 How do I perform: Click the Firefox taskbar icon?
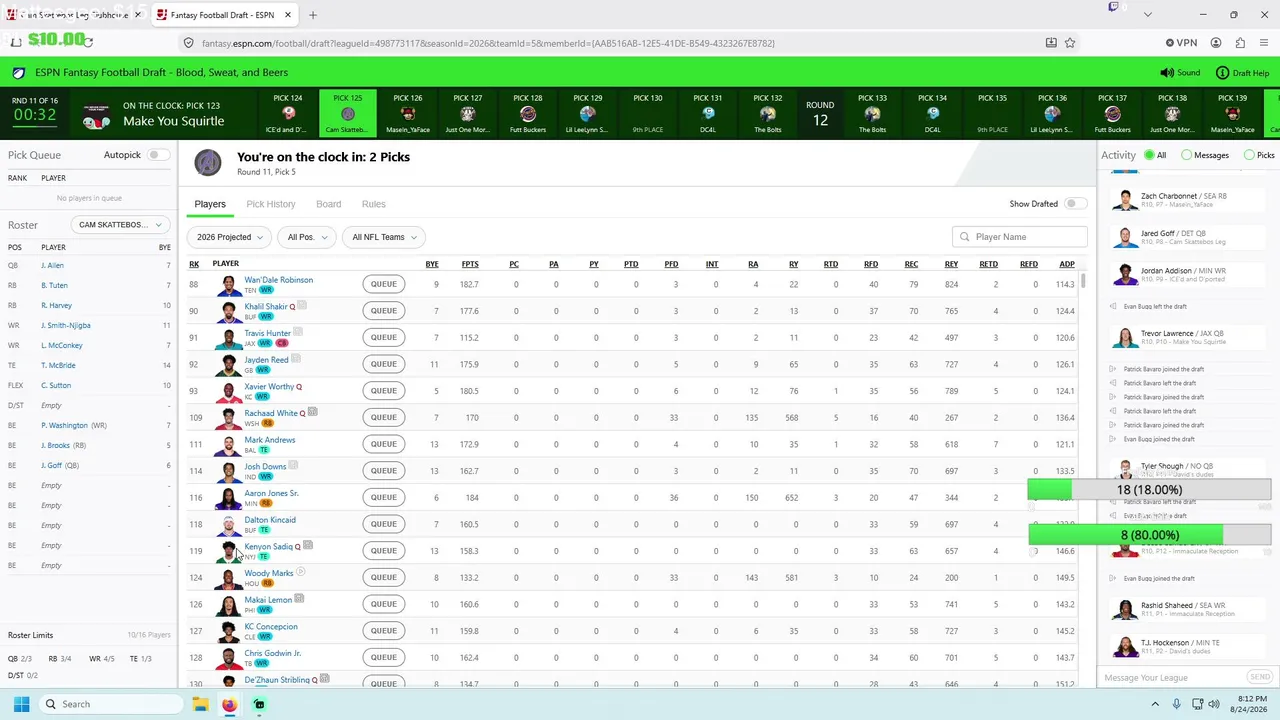pos(229,704)
